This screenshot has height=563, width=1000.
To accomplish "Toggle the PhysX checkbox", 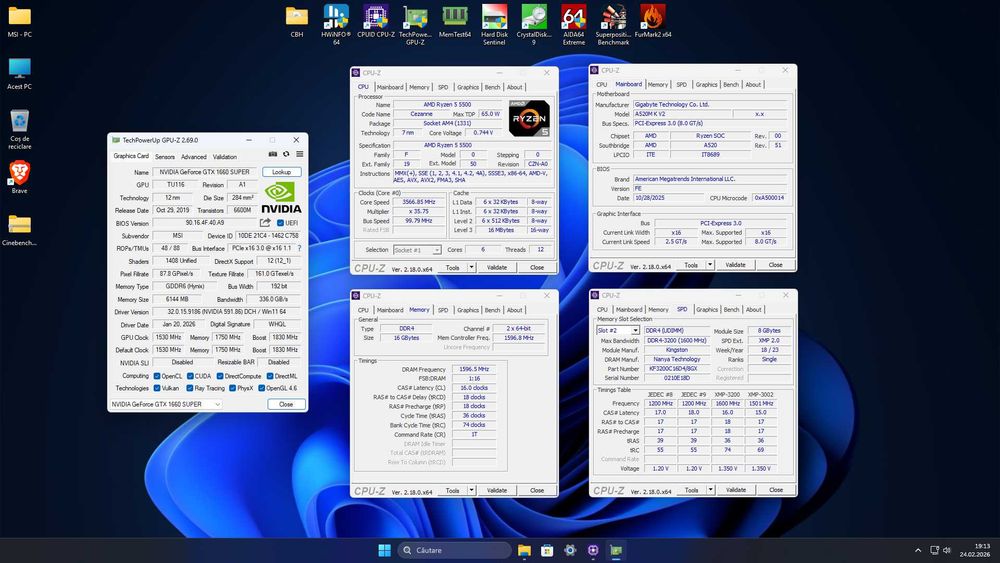I will click(x=232, y=388).
